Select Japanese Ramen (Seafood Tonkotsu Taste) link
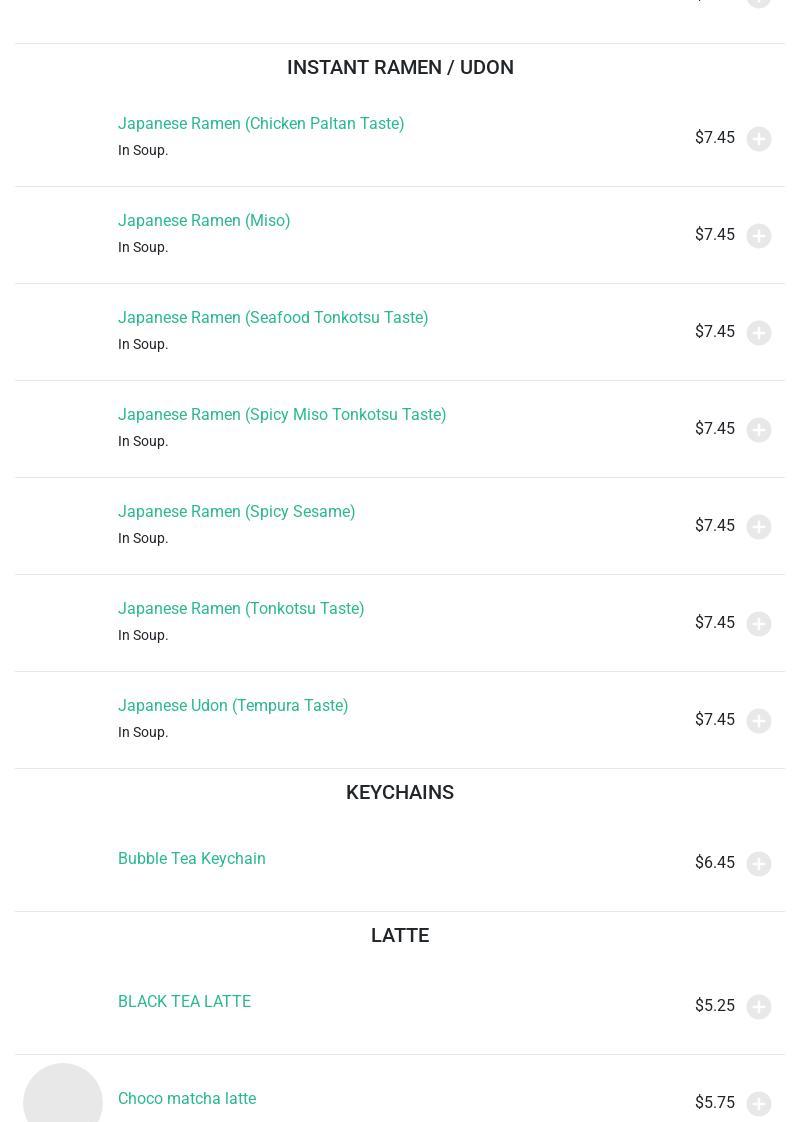The width and height of the screenshot is (800, 1122). (273, 318)
